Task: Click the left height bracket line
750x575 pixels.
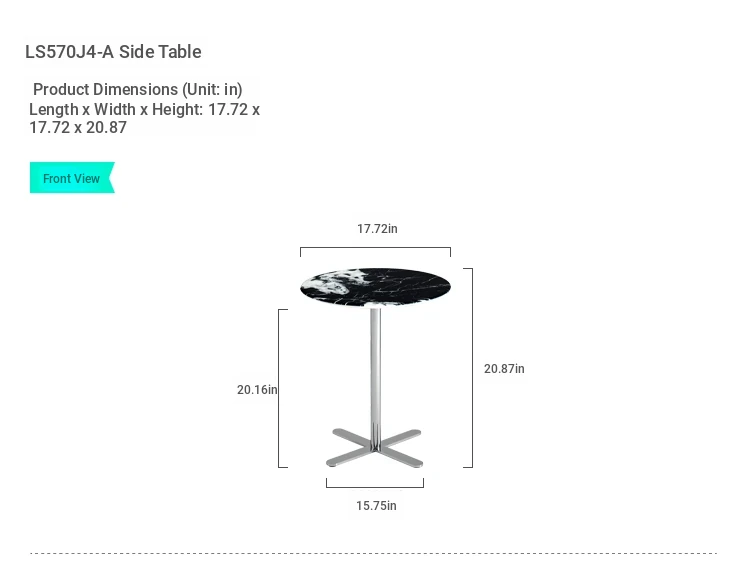Action: point(283,388)
